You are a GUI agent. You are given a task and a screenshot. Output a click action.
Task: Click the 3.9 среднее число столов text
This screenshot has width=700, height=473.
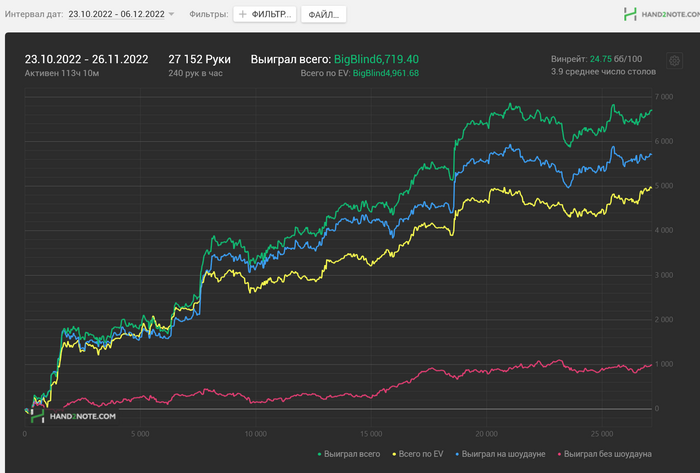click(604, 71)
